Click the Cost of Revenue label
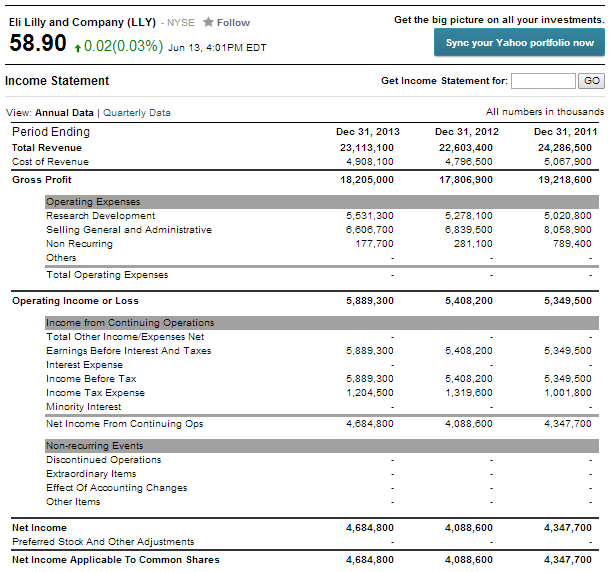Viewport: 612px width, 572px height. click(50, 162)
